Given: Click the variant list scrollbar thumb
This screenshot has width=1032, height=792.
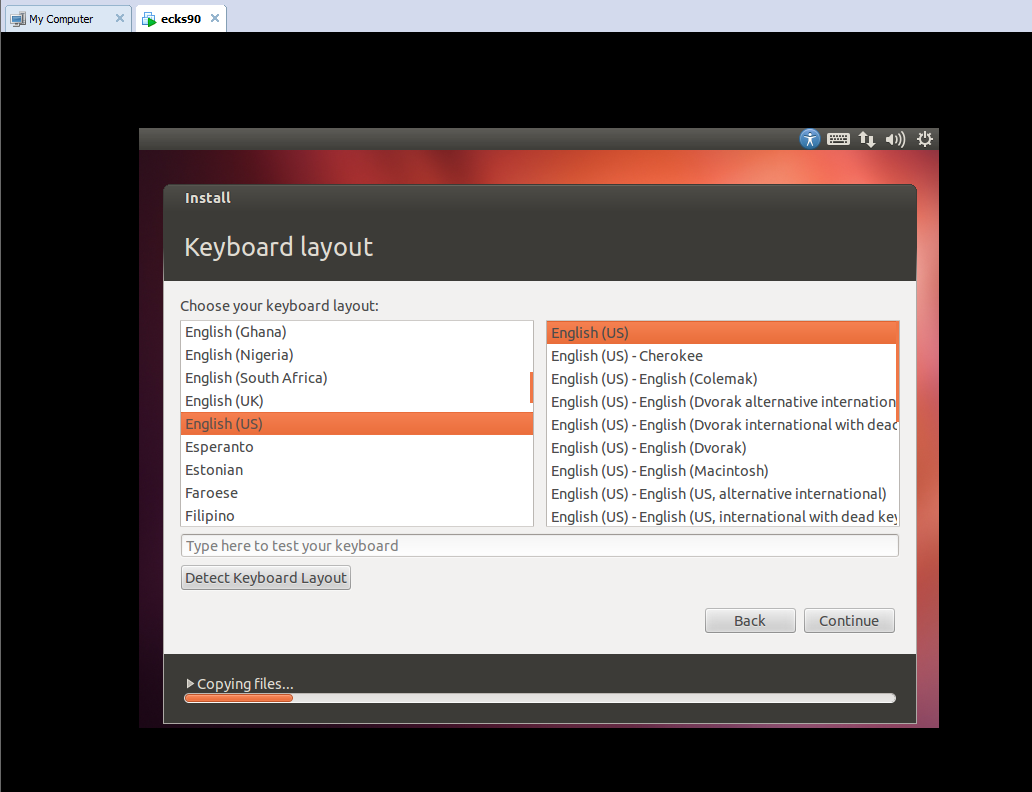Looking at the screenshot, I should point(897,372).
